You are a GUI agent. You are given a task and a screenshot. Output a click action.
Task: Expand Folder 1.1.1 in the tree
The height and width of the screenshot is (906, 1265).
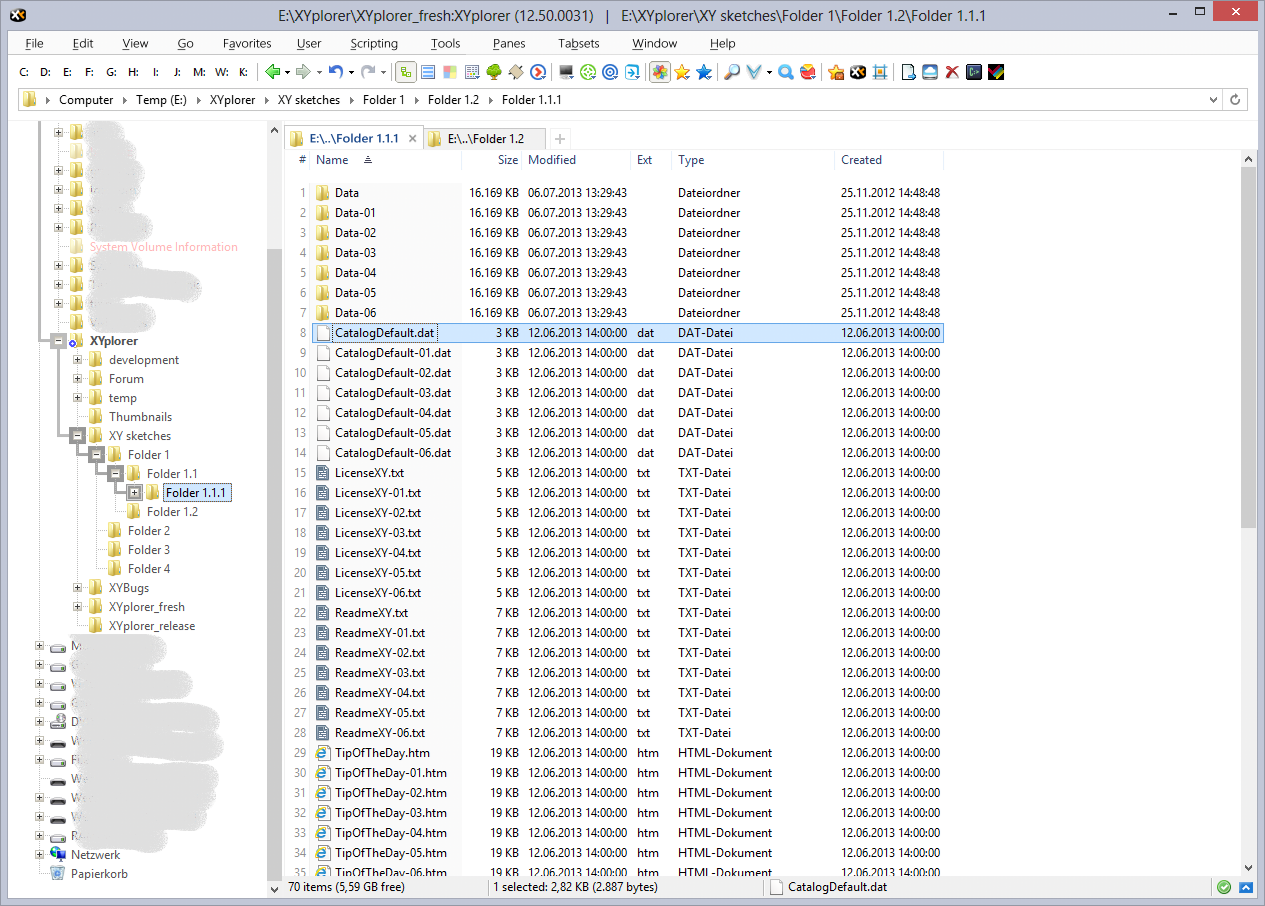coord(136,492)
